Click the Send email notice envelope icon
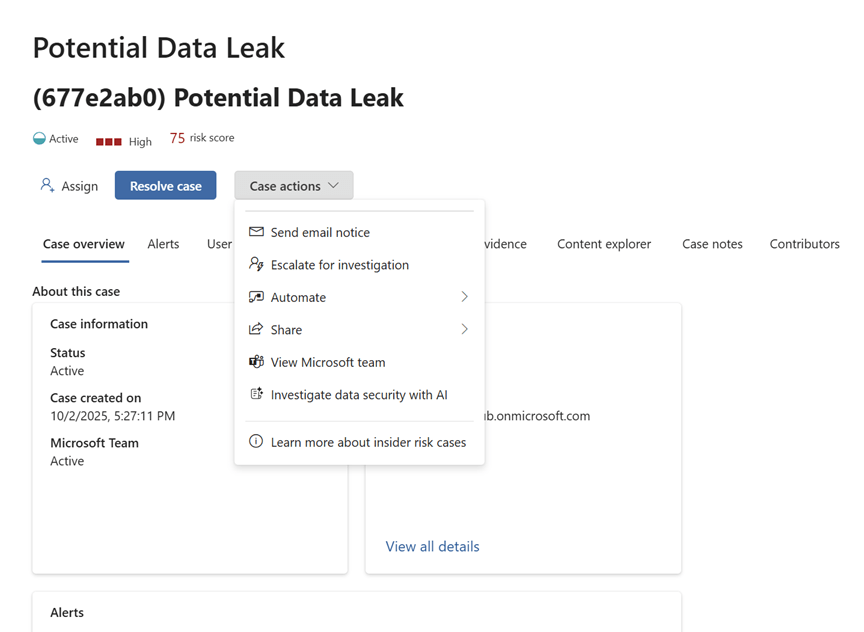The image size is (864, 632). coord(256,232)
